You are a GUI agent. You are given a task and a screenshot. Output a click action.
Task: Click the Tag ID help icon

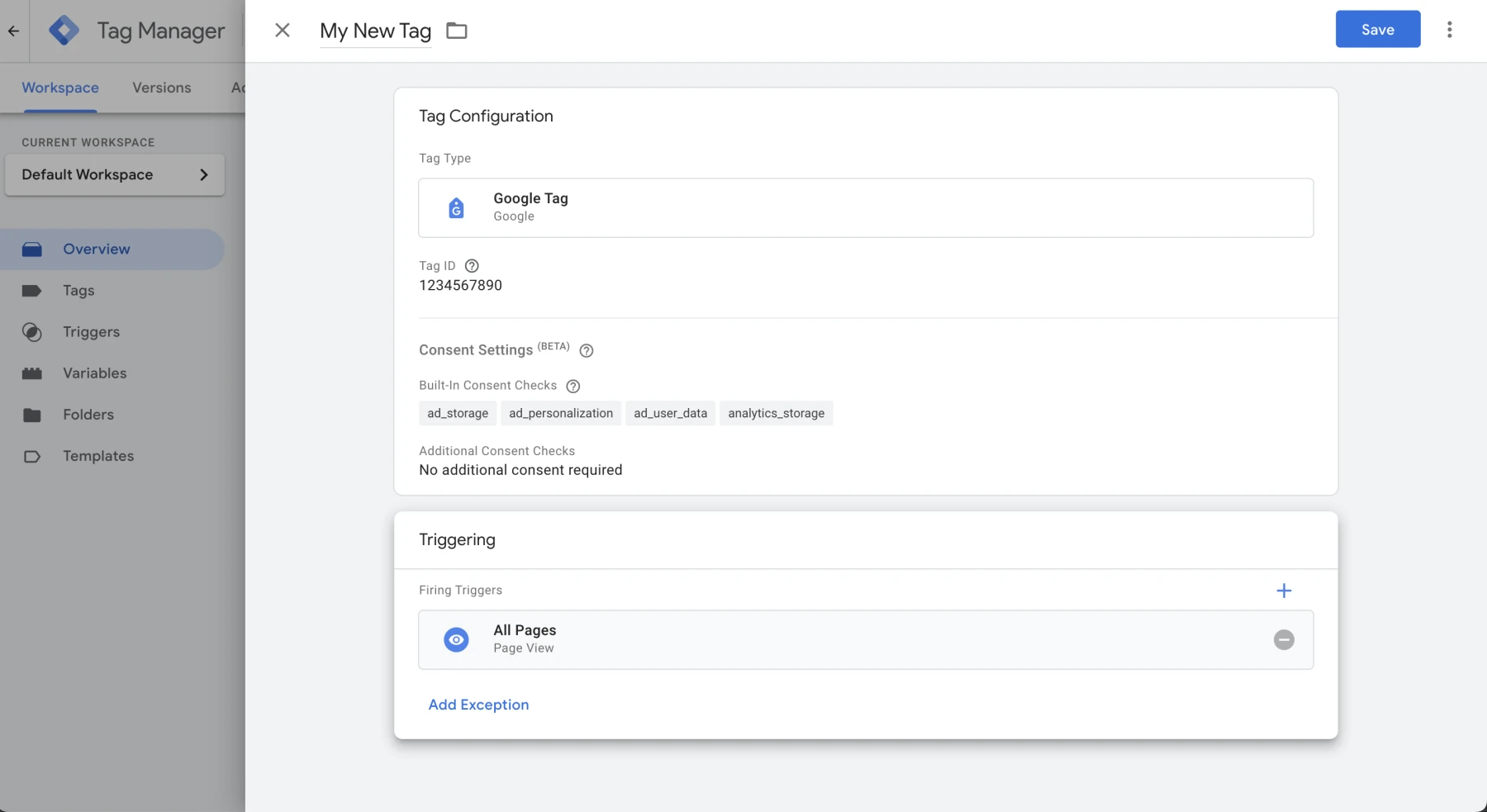(x=472, y=266)
